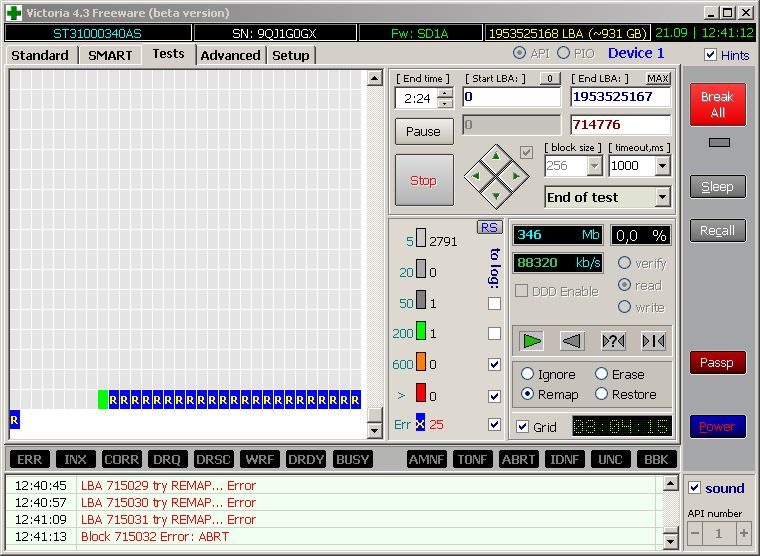The height and width of the screenshot is (556, 760).
Task: Click the orange 600 ms color swatch
Action: (421, 362)
